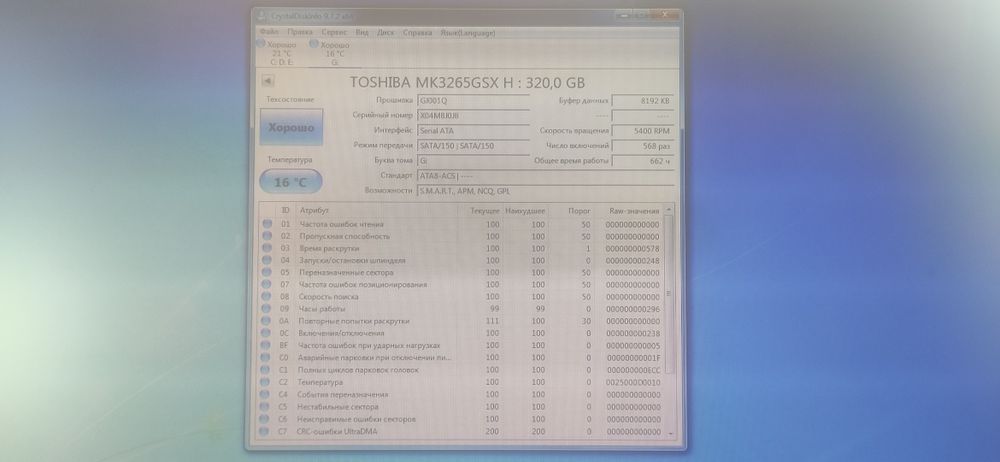Viewport: 1000px width, 462px height.
Task: Sort table by the Атрибут column header
Action: point(314,211)
